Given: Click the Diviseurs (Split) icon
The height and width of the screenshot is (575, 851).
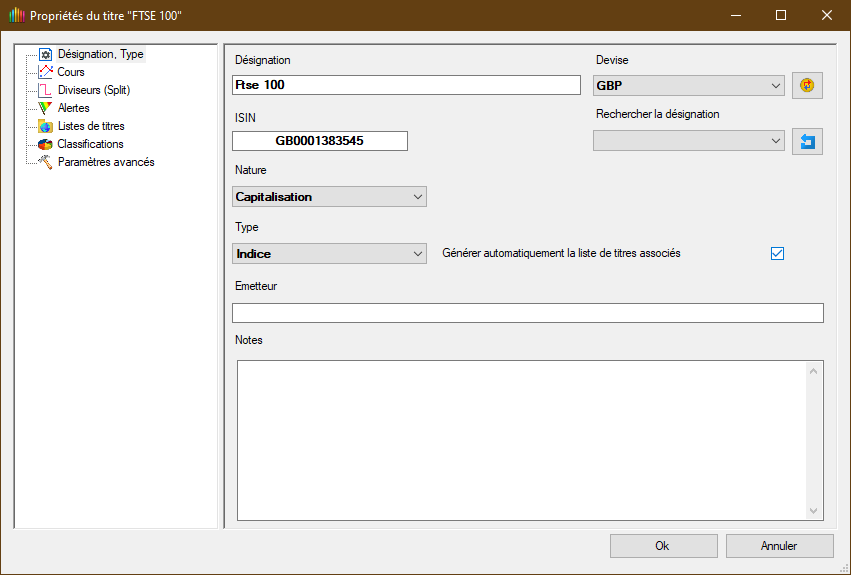Looking at the screenshot, I should [x=45, y=90].
